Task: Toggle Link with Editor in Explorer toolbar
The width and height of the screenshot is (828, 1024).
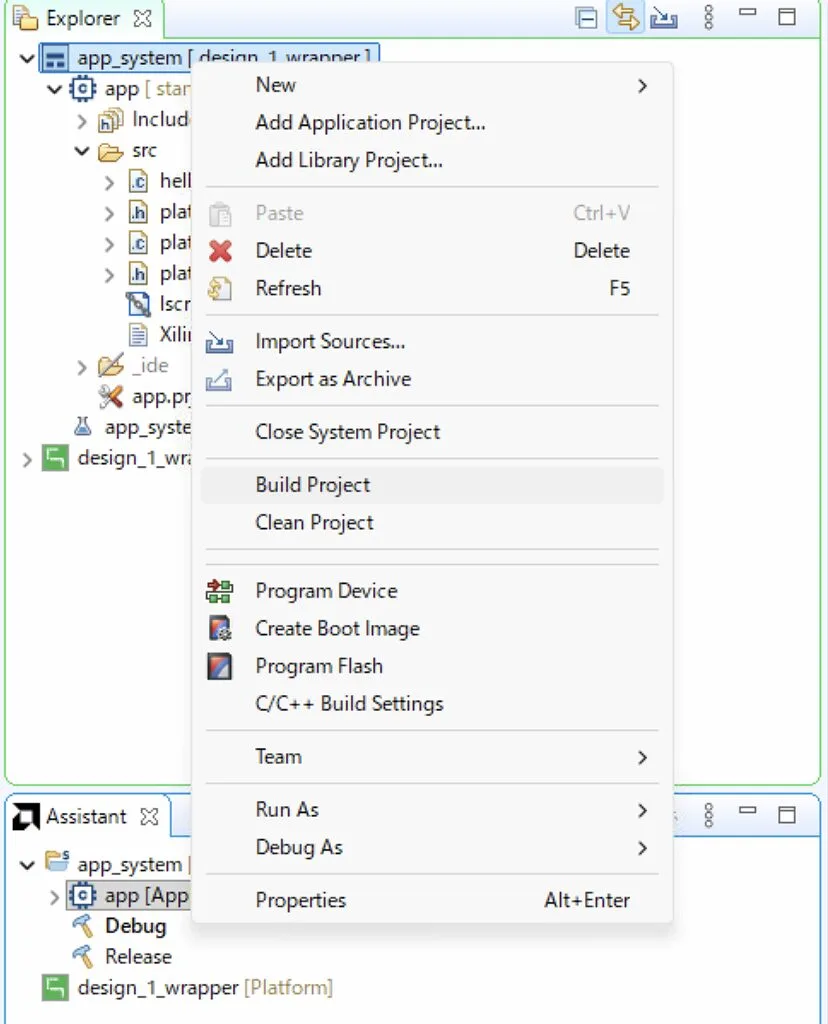Action: click(x=626, y=18)
